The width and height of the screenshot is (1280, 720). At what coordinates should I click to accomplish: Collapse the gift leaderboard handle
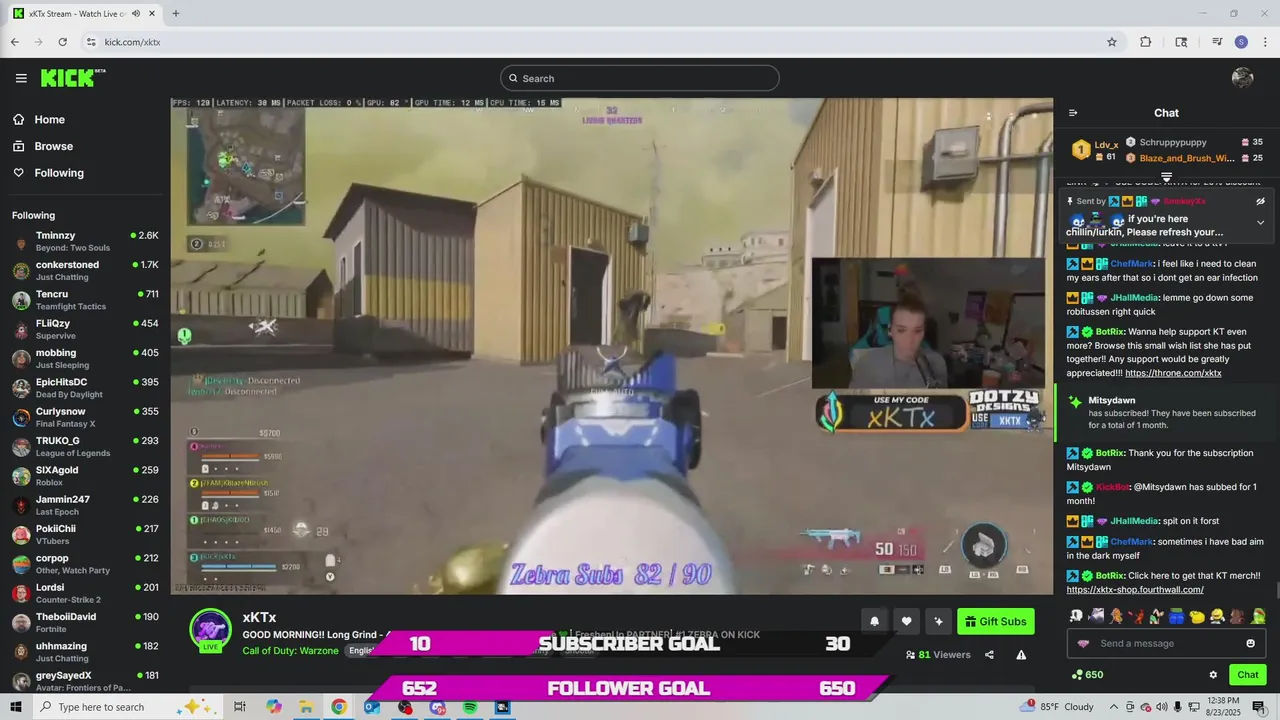1166,177
